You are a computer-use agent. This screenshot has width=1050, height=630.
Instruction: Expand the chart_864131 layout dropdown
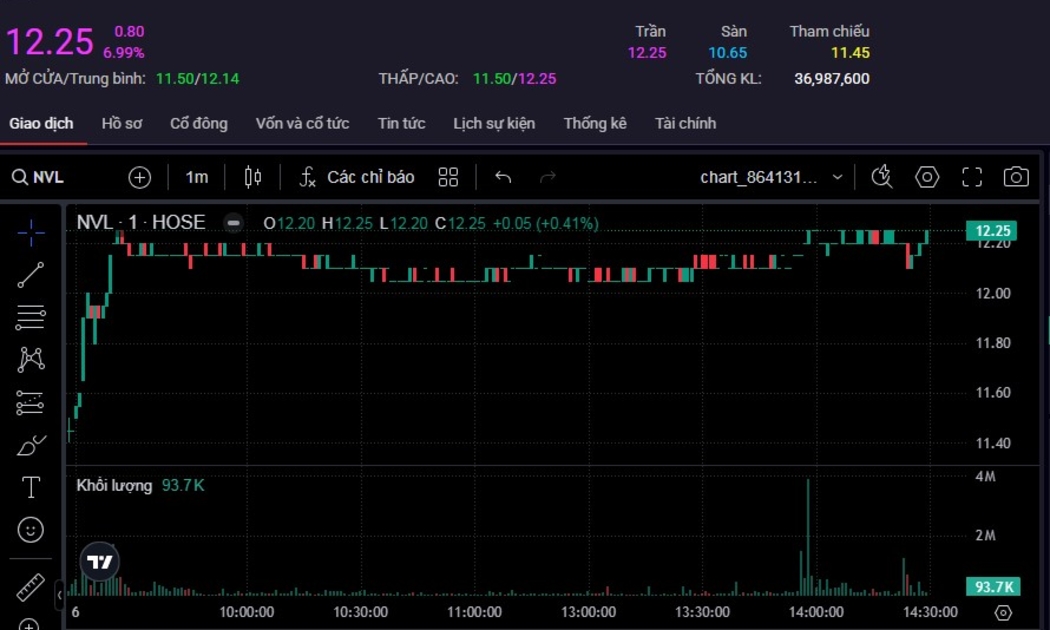(x=837, y=177)
